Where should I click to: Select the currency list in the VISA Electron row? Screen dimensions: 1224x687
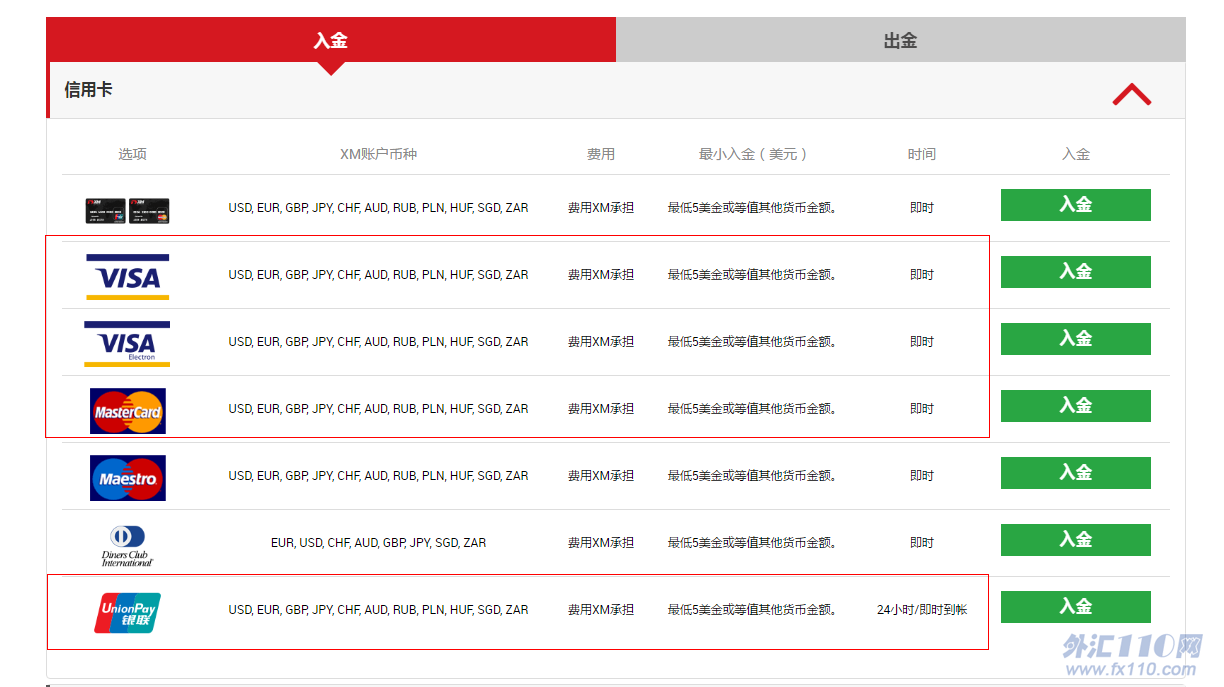[378, 342]
